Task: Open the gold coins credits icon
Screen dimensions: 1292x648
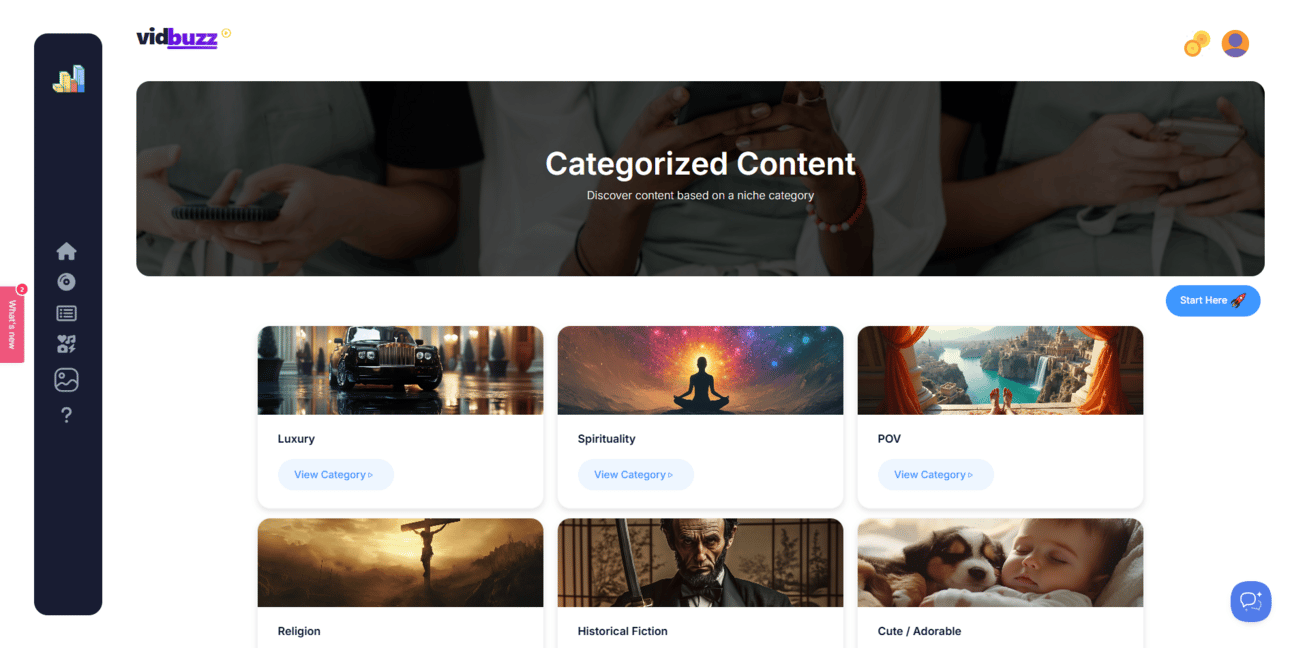Action: pyautogui.click(x=1197, y=44)
